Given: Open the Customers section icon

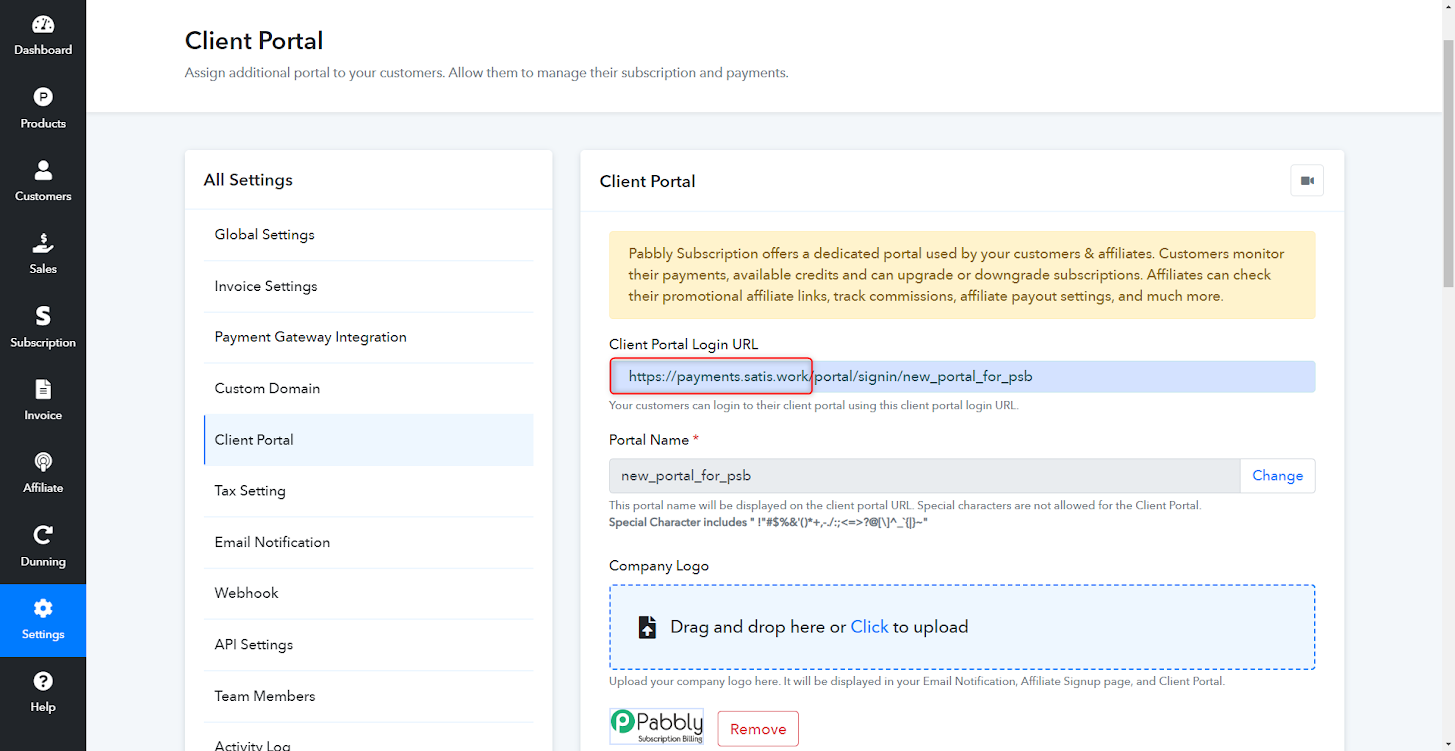Looking at the screenshot, I should pos(43,170).
